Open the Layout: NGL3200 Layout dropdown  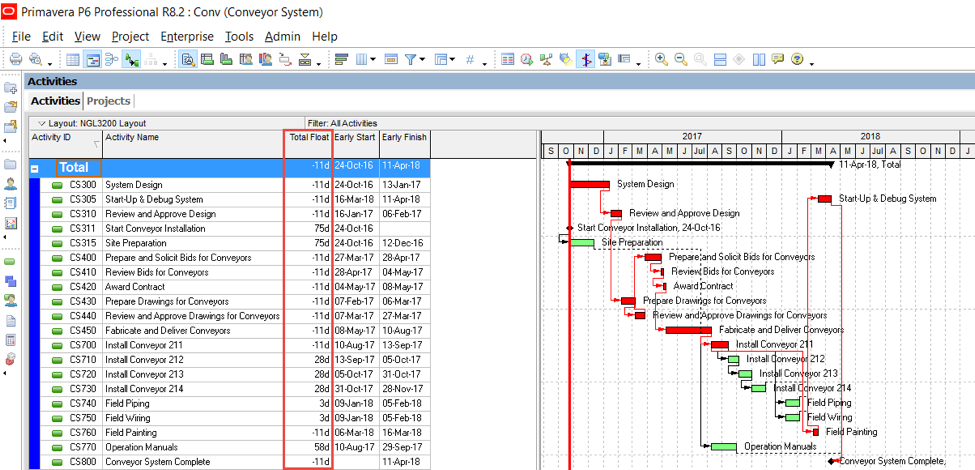(92, 123)
